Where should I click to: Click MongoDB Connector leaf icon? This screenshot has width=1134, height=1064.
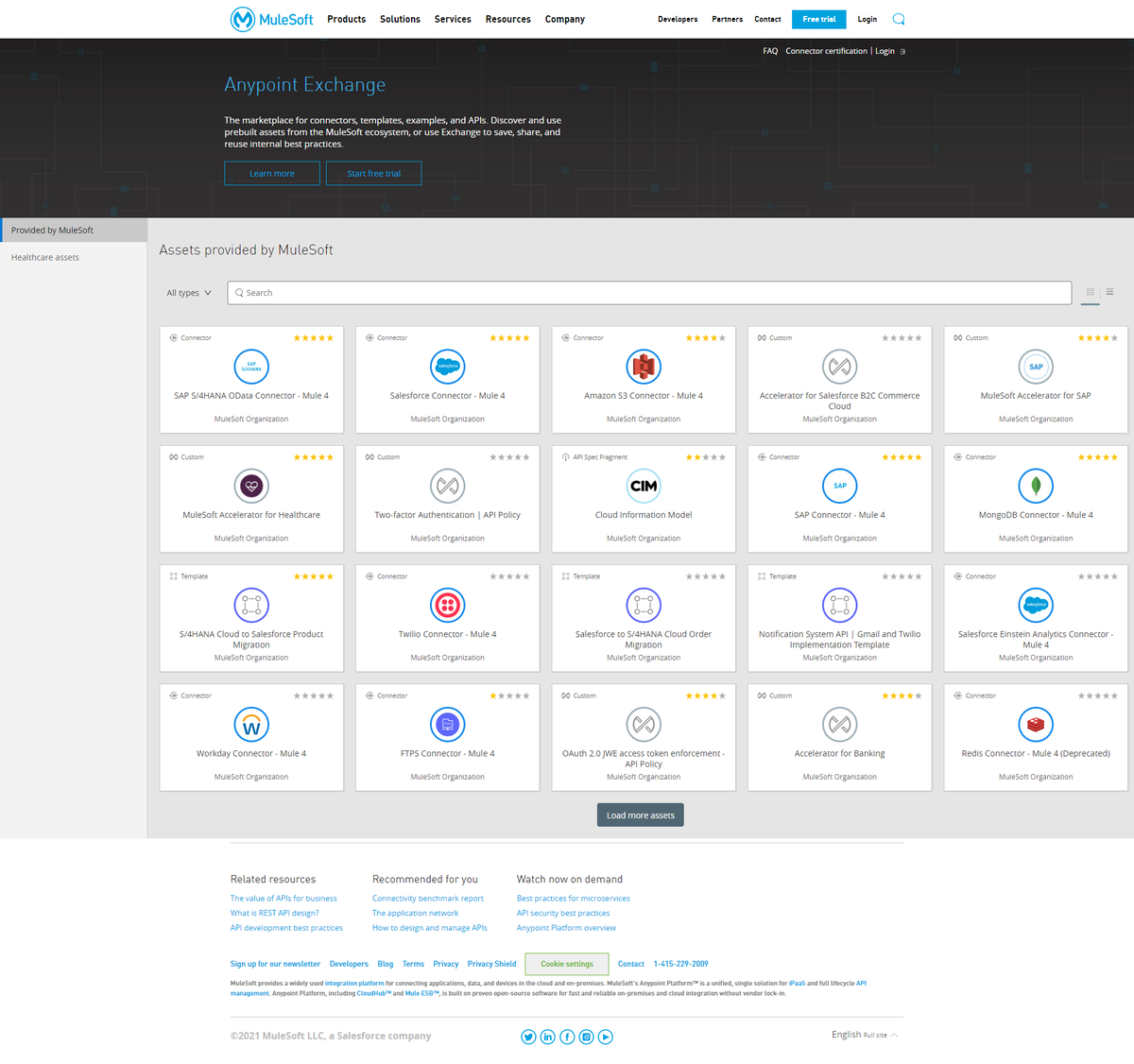point(1036,486)
